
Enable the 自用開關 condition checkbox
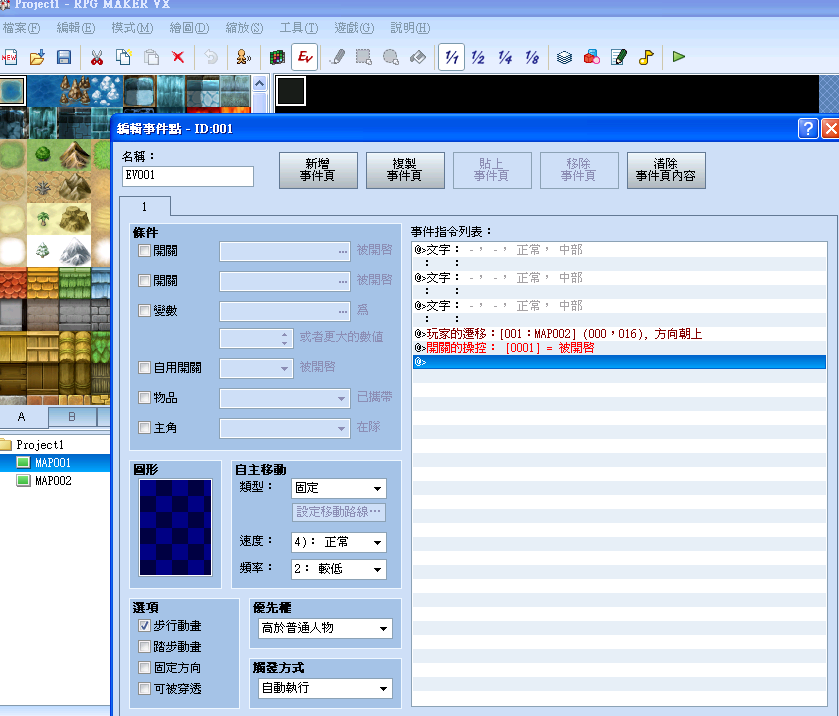[144, 367]
